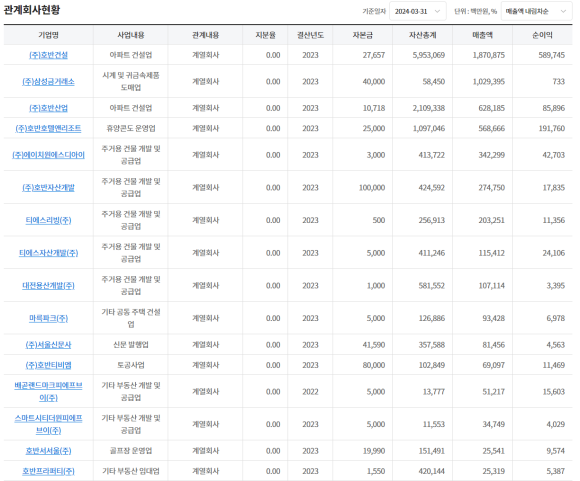Follow the 마륵파크(주) link
Viewport: 580px width, 481px height.
click(x=48, y=318)
